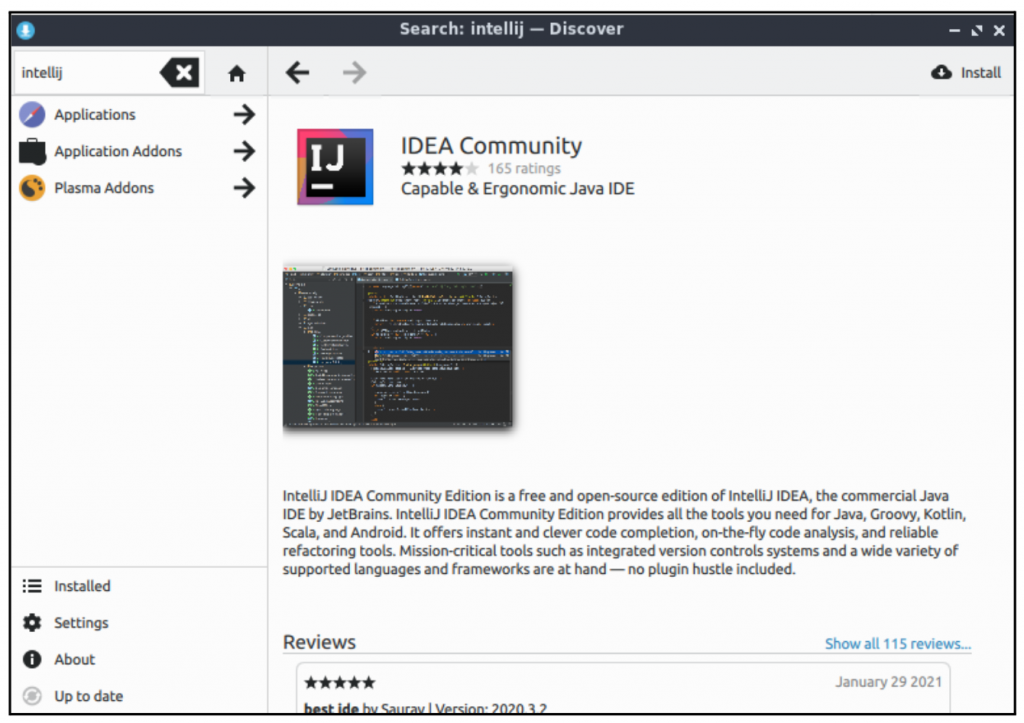Clear the search field with the X icon
The width and height of the screenshot is (1024, 723).
click(180, 72)
